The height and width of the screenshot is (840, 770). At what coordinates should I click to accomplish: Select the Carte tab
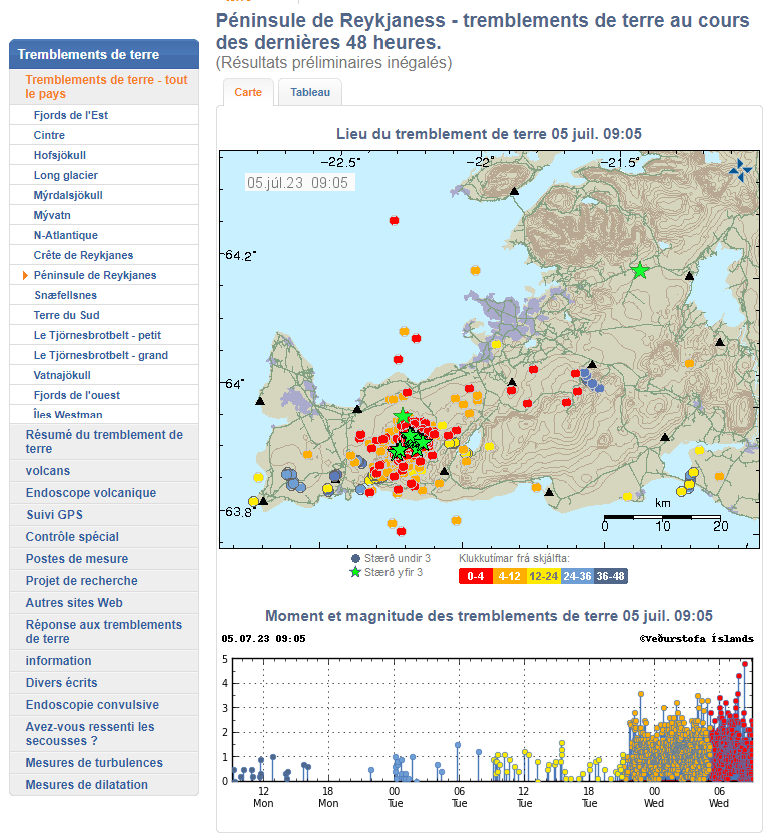point(248,92)
